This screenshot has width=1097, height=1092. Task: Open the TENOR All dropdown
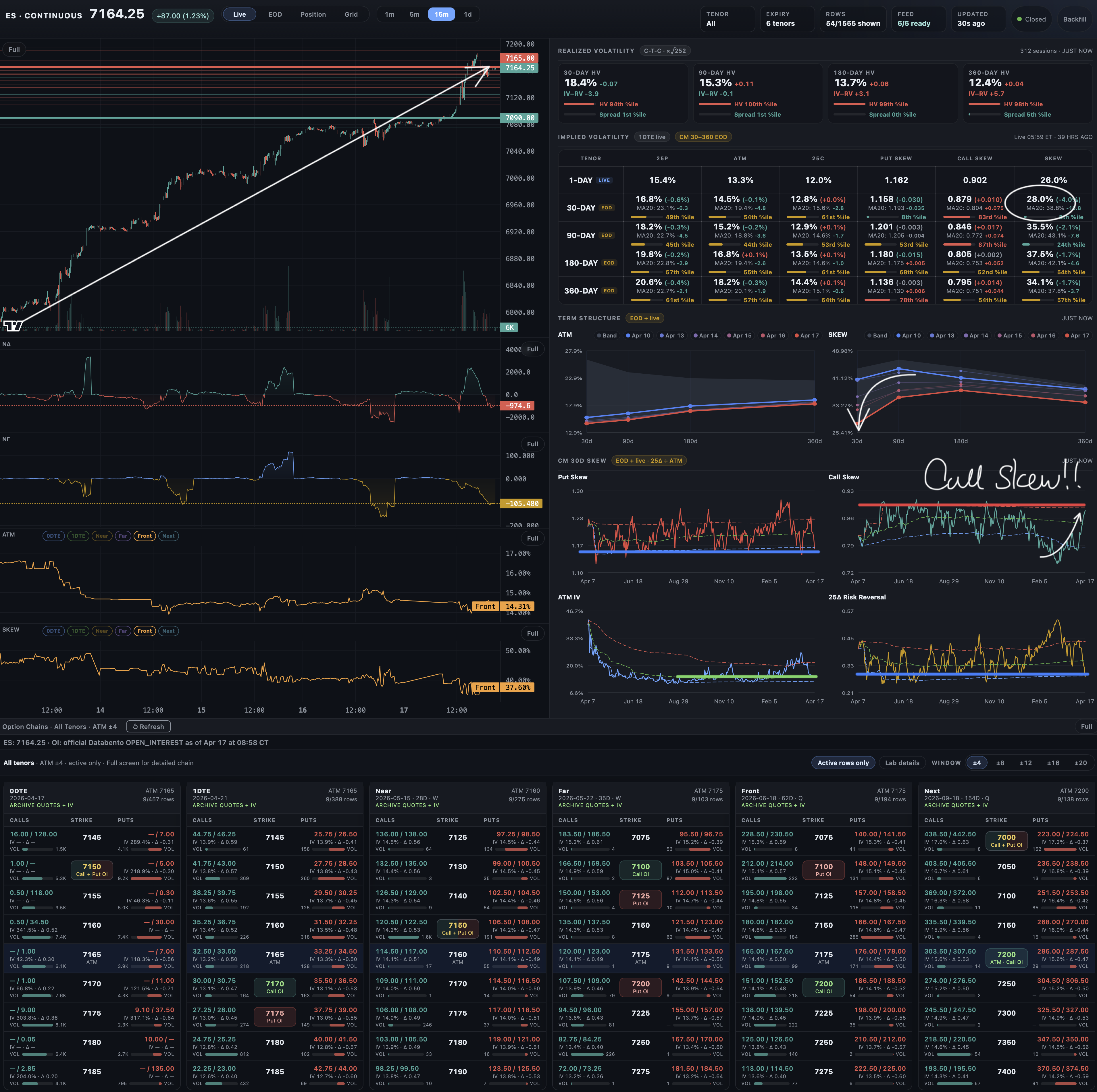click(x=727, y=19)
